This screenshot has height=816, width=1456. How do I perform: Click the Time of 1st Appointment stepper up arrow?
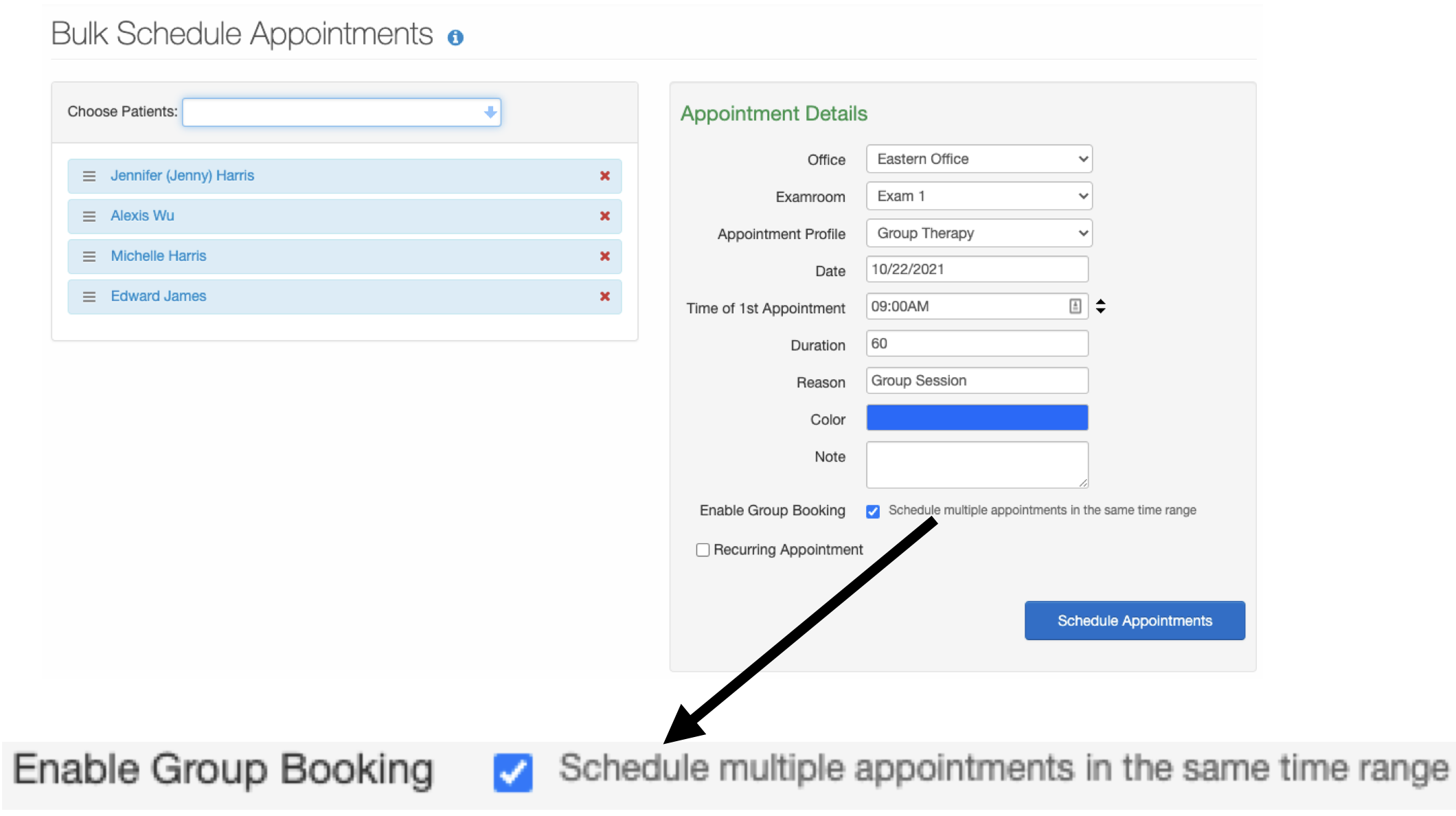[x=1100, y=302]
